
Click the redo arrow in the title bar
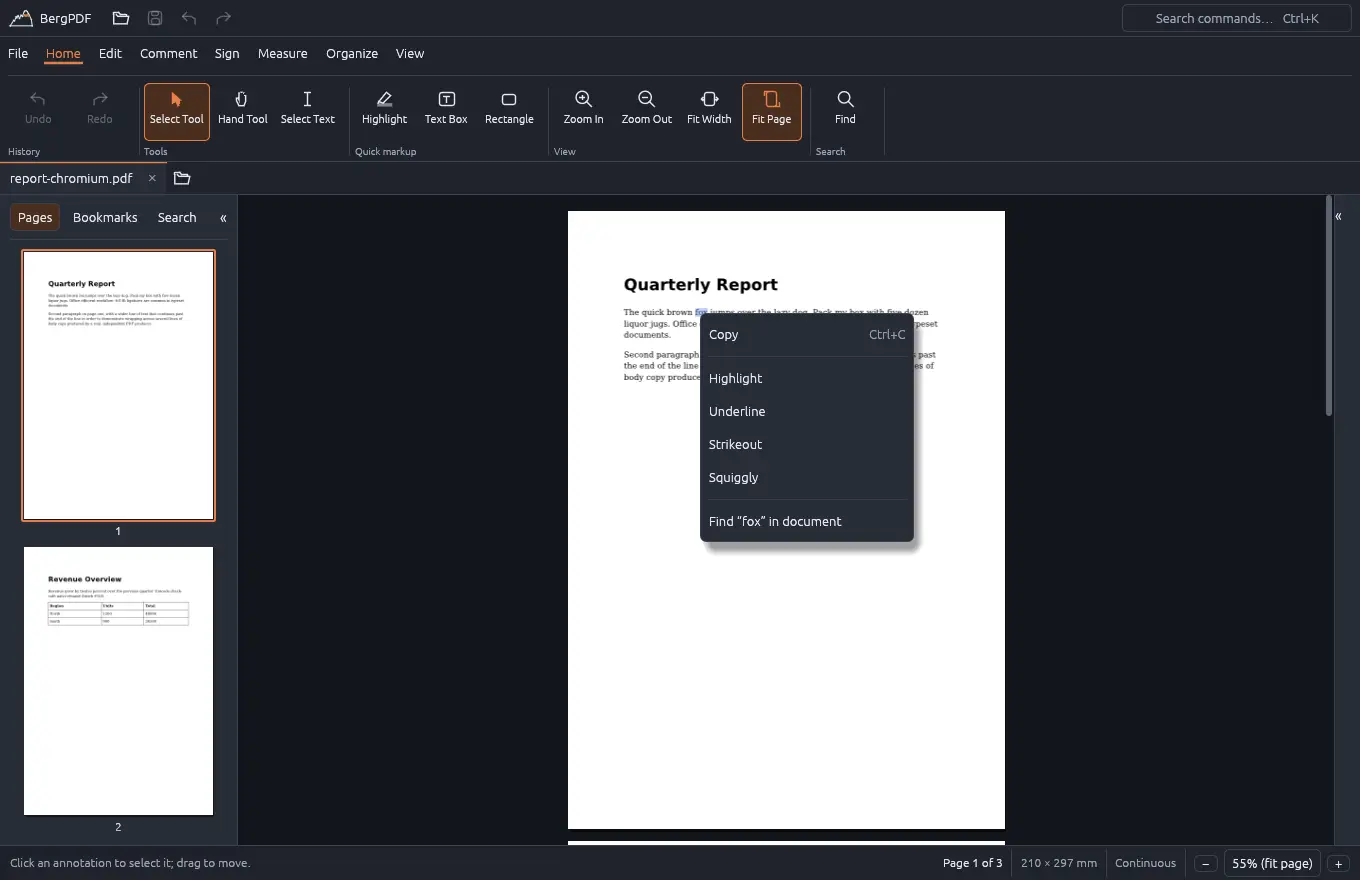coord(224,18)
